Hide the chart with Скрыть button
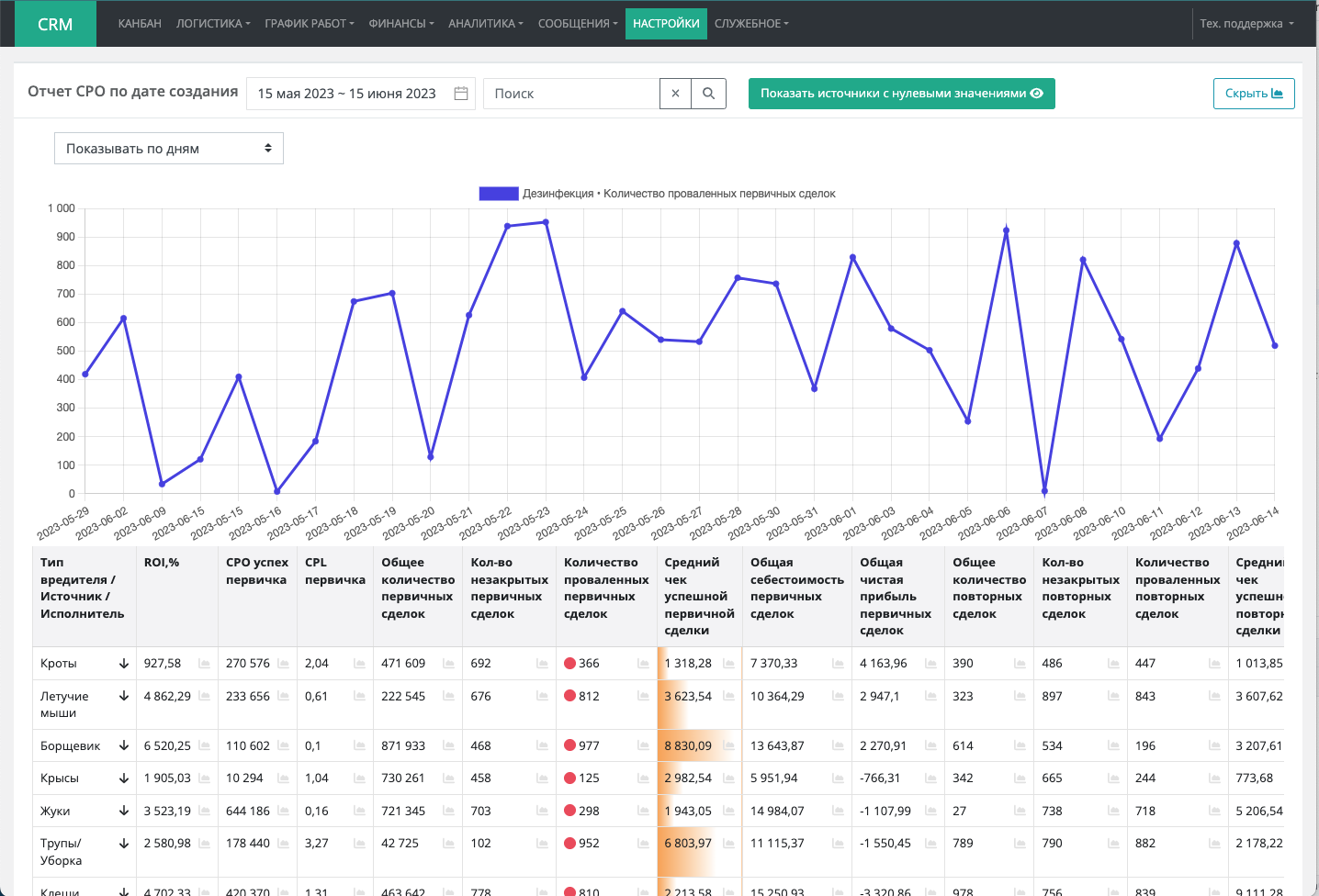The image size is (1319, 896). click(x=1253, y=94)
